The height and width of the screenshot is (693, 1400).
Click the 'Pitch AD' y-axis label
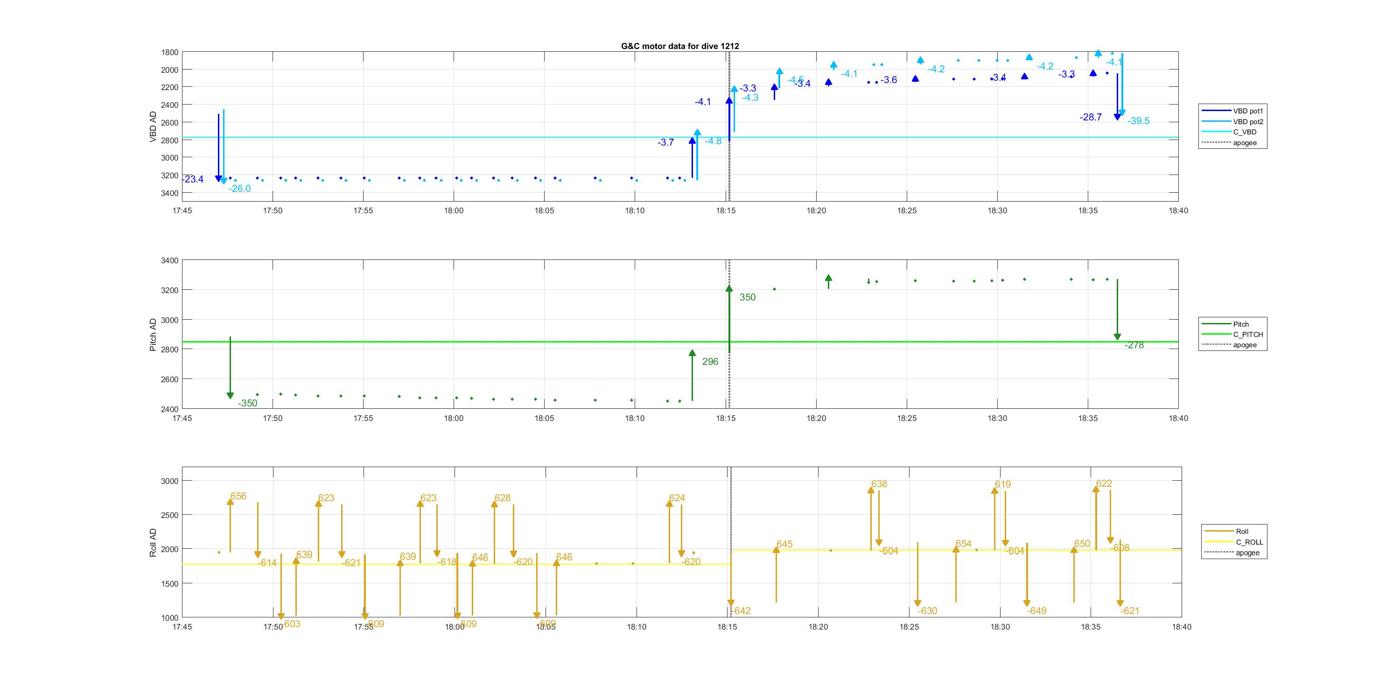pos(153,335)
